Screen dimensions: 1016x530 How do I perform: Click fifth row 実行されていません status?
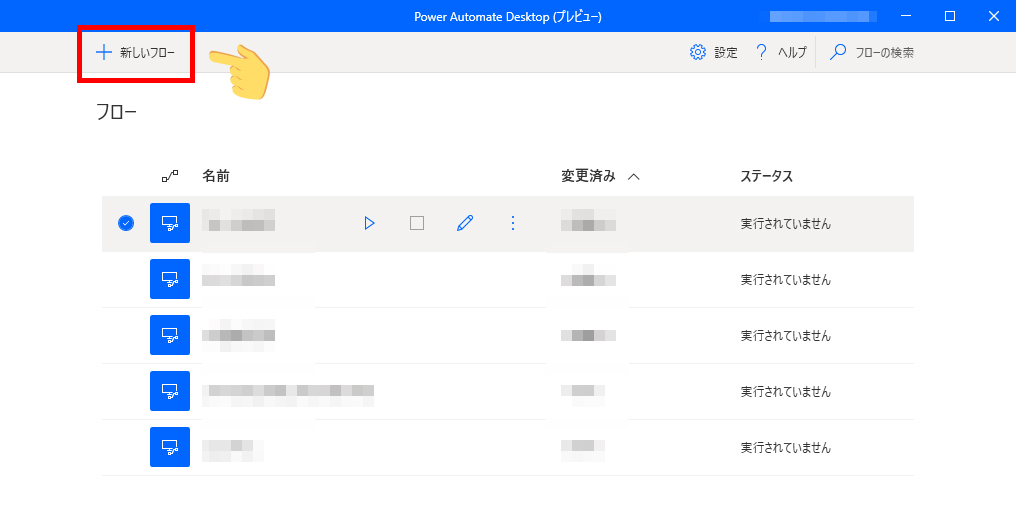click(785, 448)
